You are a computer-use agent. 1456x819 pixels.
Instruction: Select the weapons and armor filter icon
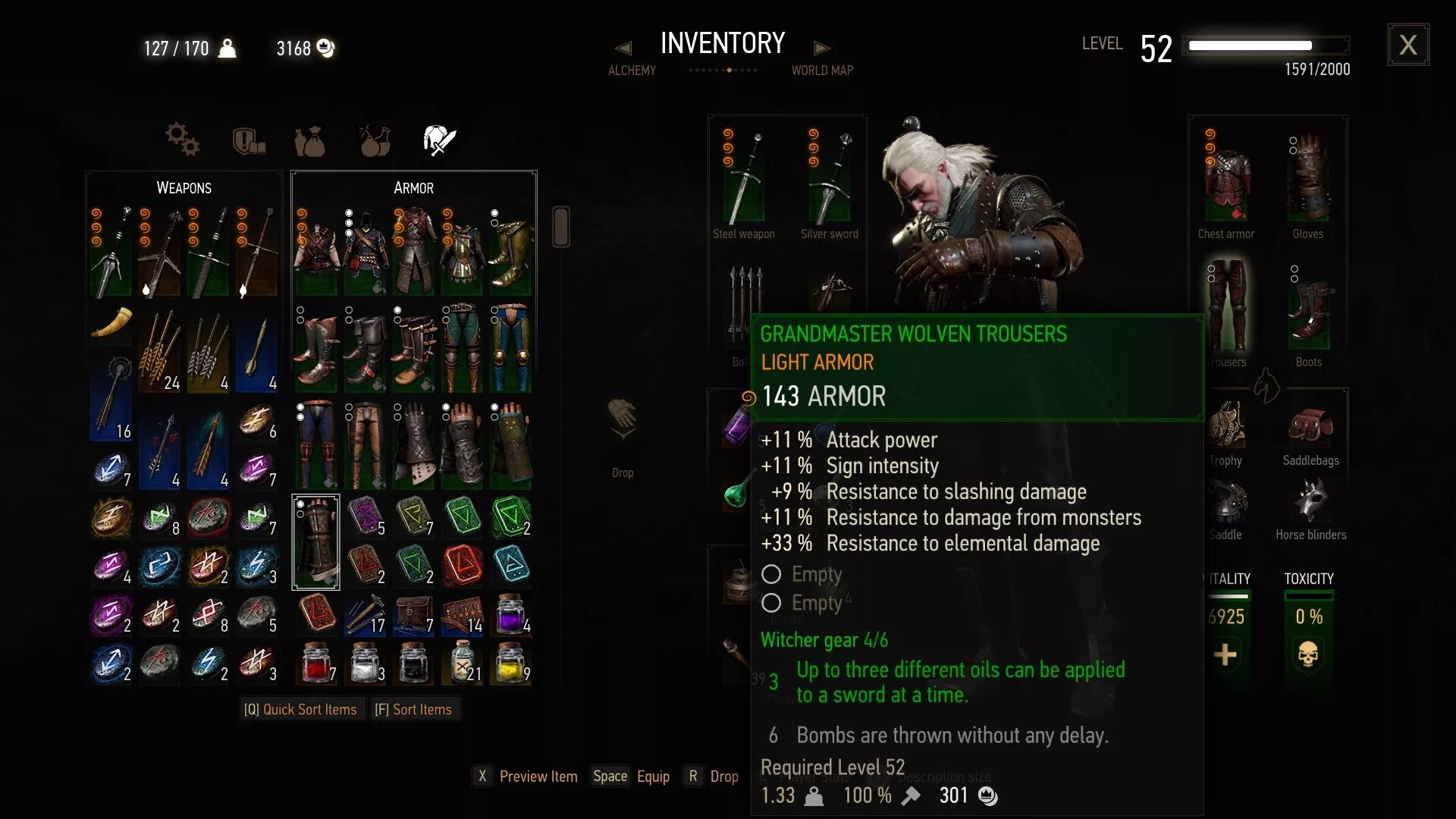[439, 140]
